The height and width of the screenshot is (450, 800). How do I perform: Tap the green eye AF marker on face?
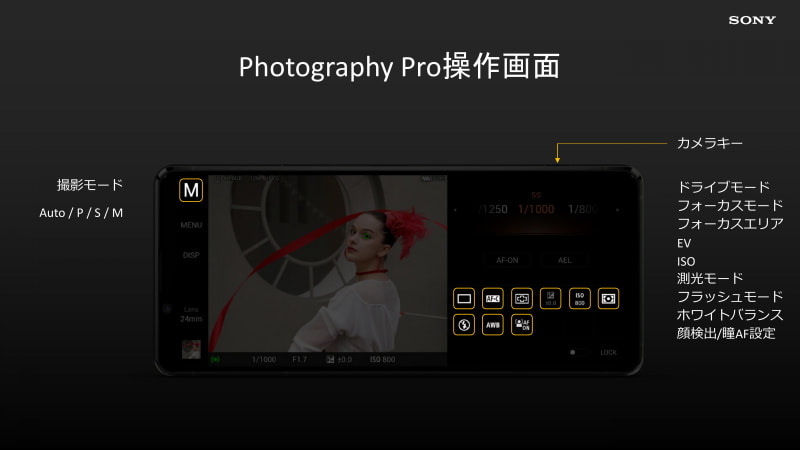(366, 235)
